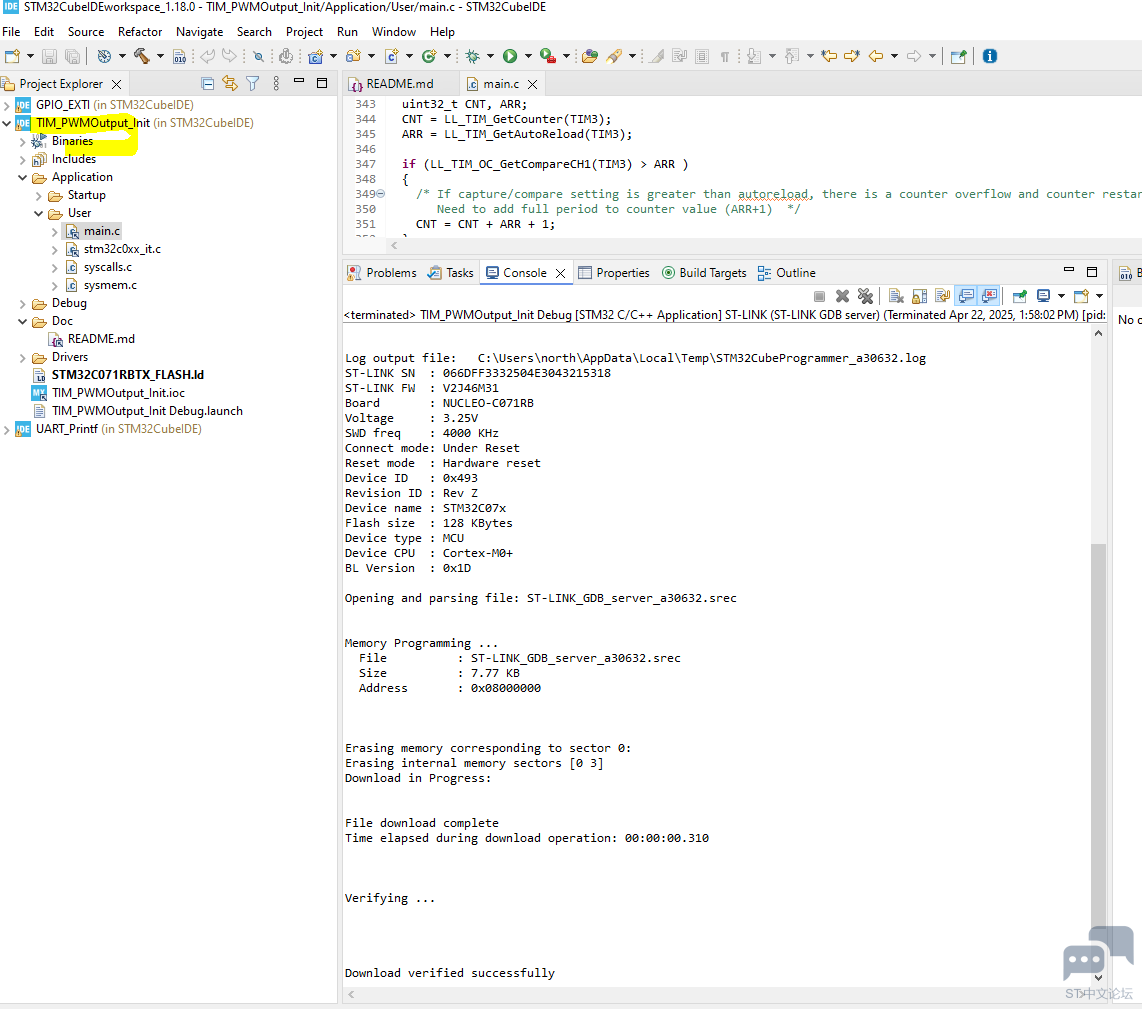Open the Source menu

coord(86,32)
